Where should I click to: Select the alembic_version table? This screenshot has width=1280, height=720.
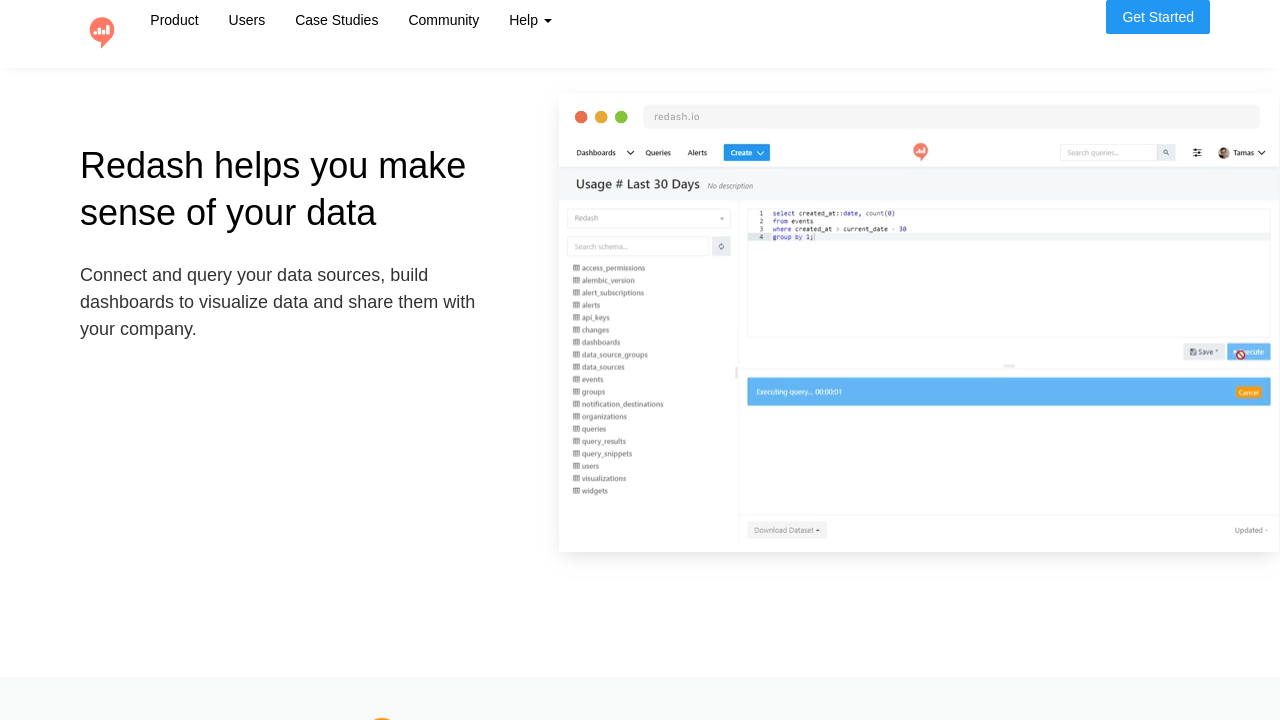tap(604, 281)
